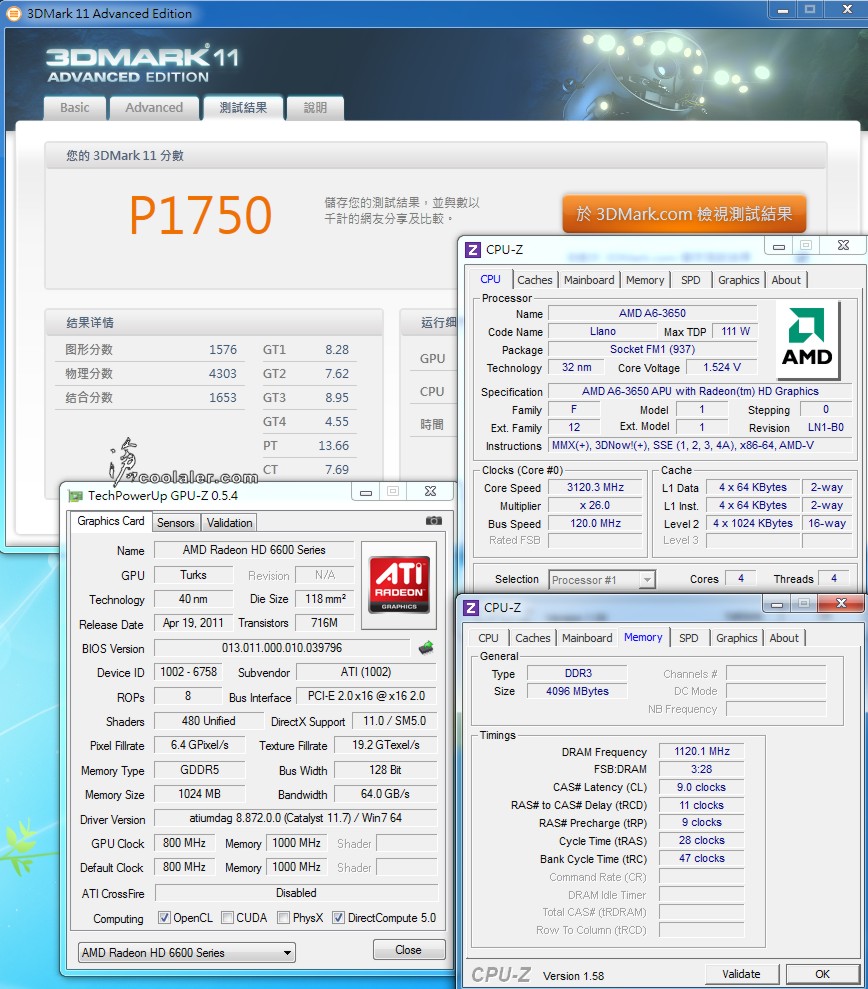Open the 測試結果 tab in 3DMark
The height and width of the screenshot is (989, 868).
coord(243,108)
